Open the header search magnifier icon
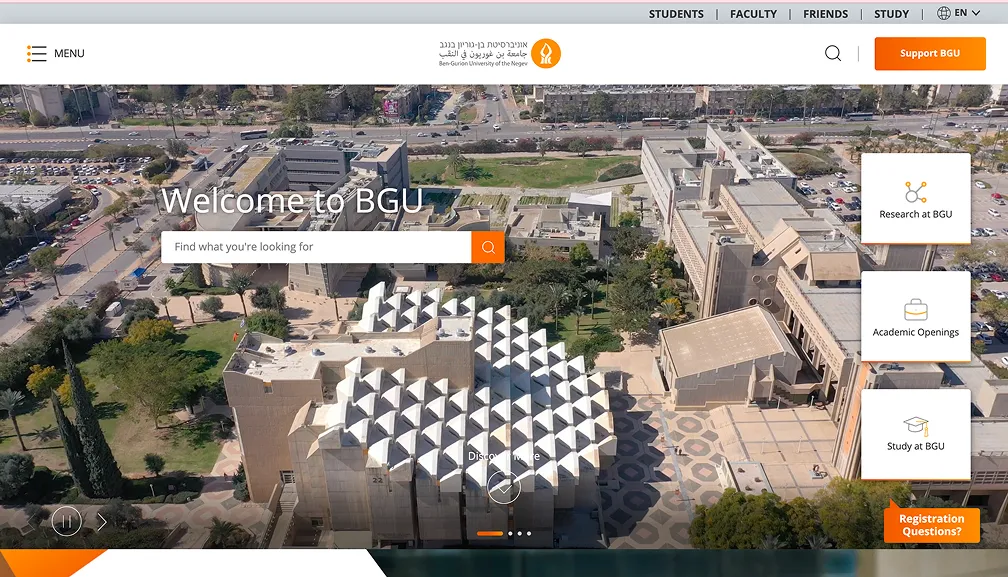 coord(832,53)
